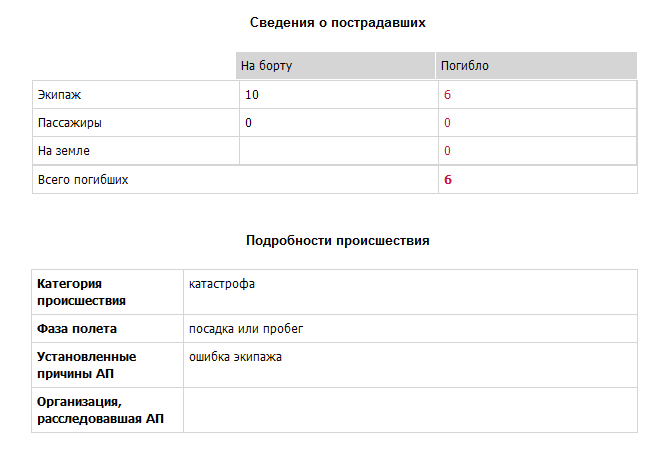Screen dimensions: 660x455
Task: Click the red ground fatalities value 0
Action: pyautogui.click(x=447, y=151)
